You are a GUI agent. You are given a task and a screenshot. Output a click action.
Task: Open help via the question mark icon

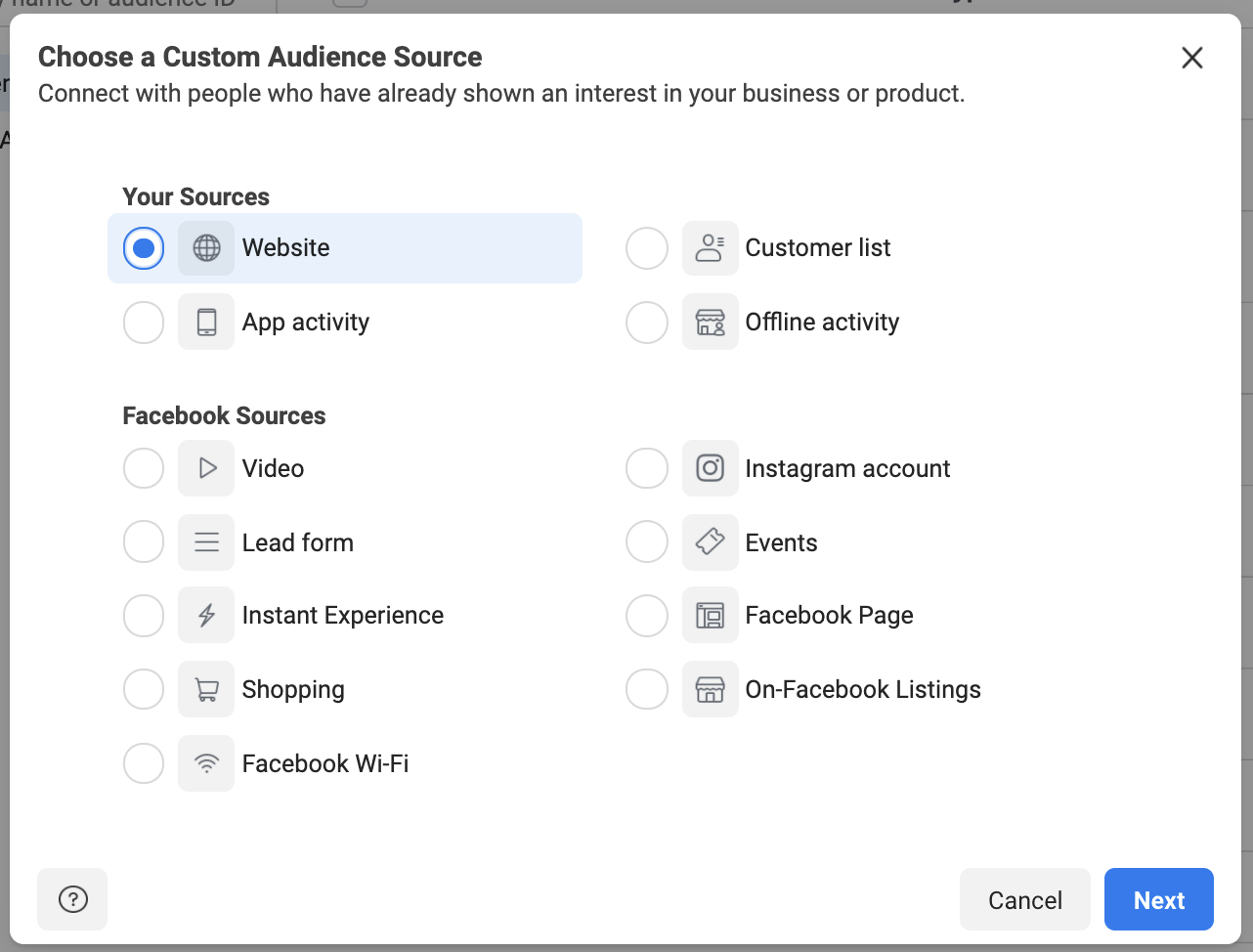click(72, 899)
